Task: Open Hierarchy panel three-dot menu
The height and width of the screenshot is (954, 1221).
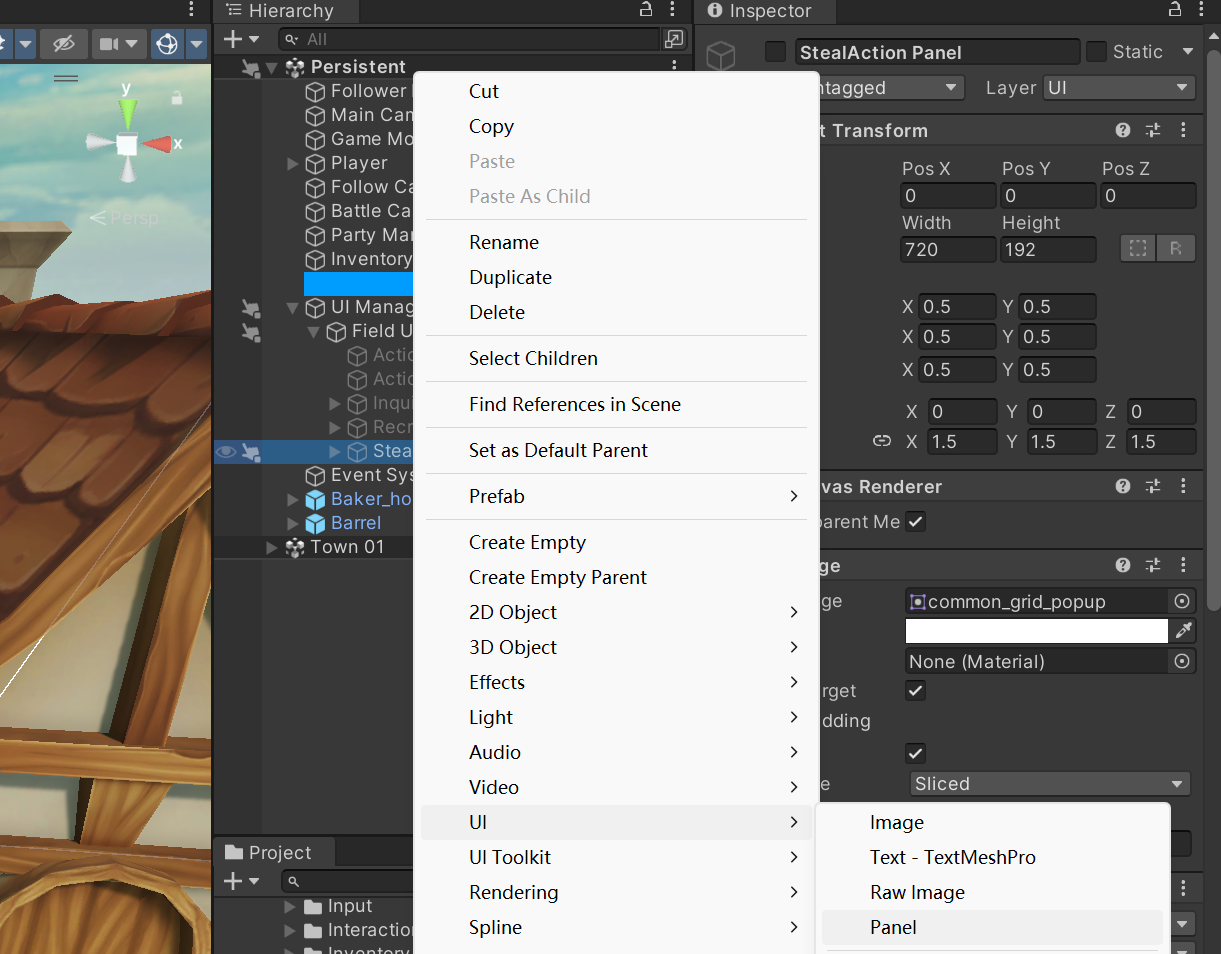Action: tap(674, 10)
